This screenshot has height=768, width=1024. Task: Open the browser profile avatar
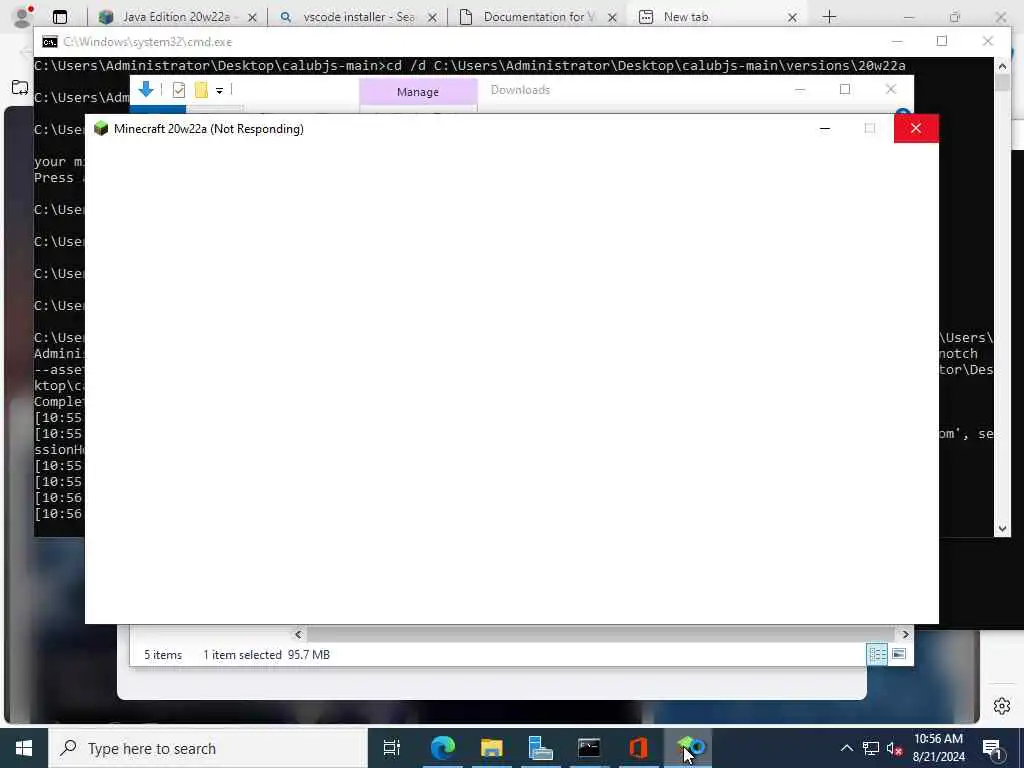(x=23, y=16)
